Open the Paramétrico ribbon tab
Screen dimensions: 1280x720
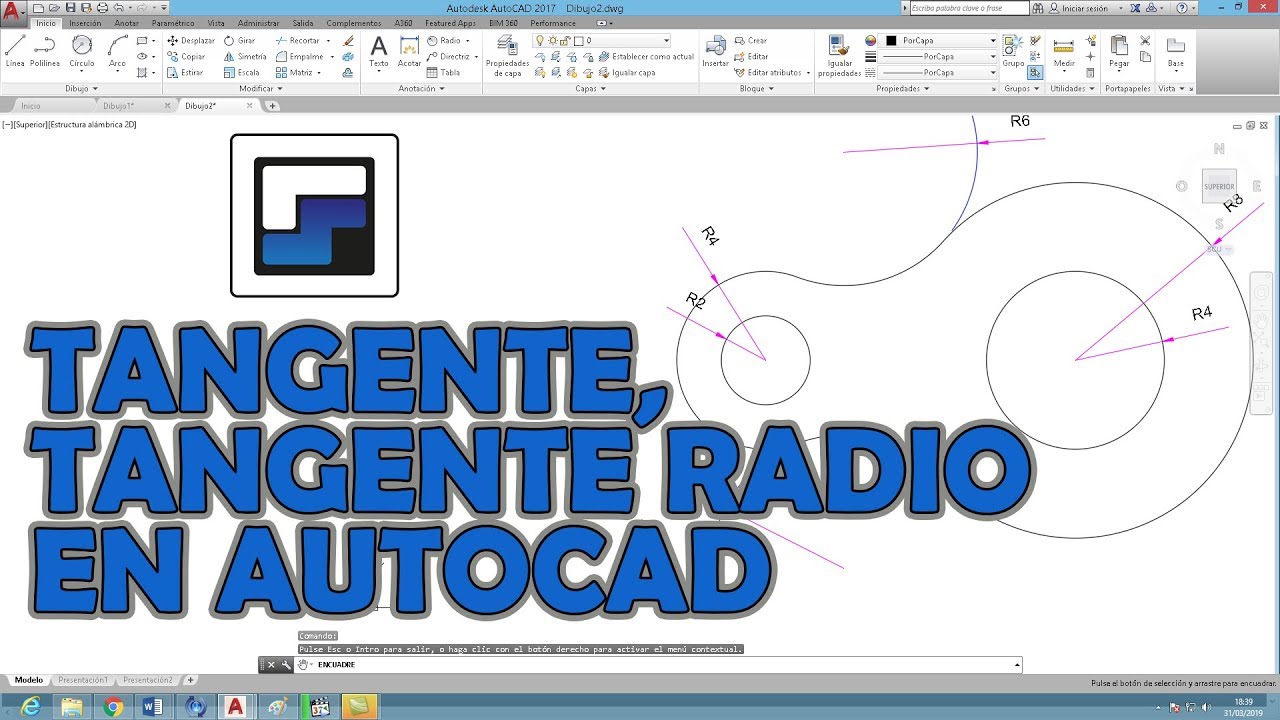(x=173, y=23)
